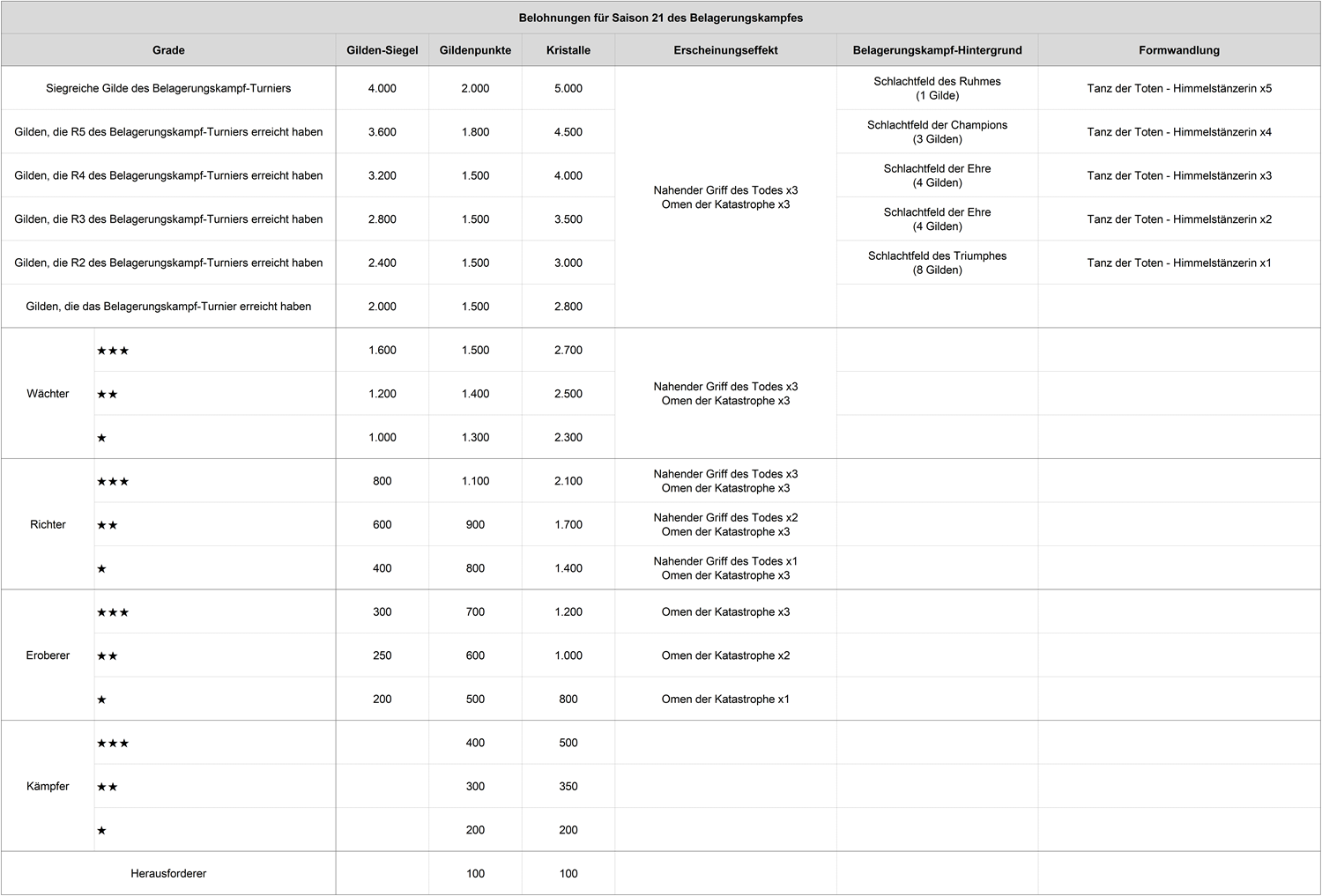Click the single star in the Kämpfer group
This screenshot has width=1322, height=896.
click(101, 831)
